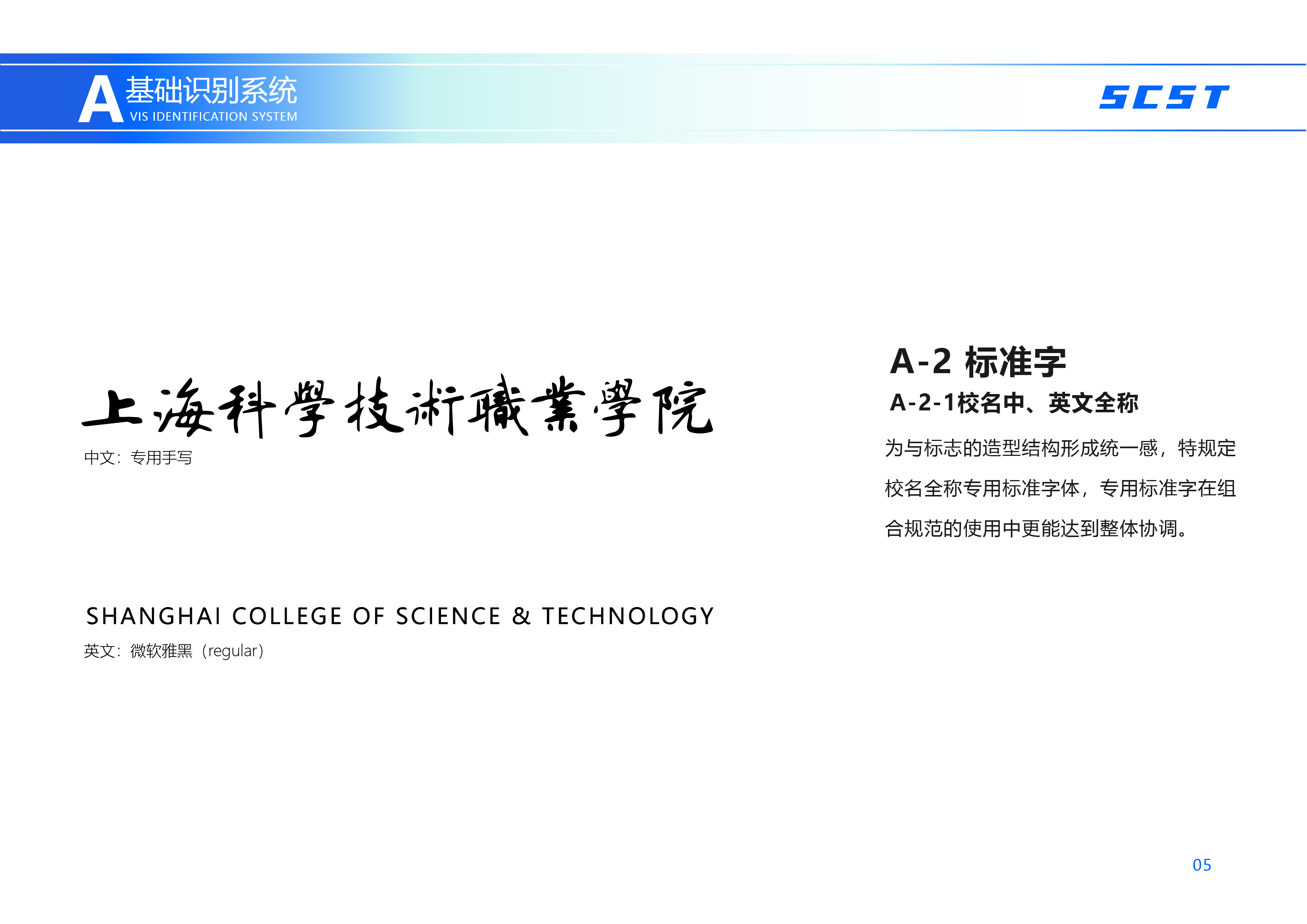
Task: Click the 中文：专用手写 caption
Action: click(x=138, y=458)
